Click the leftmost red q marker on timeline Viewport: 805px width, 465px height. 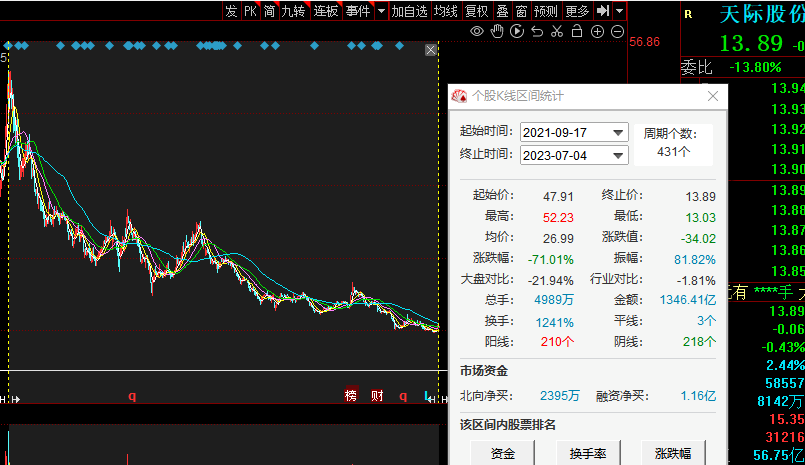132,396
